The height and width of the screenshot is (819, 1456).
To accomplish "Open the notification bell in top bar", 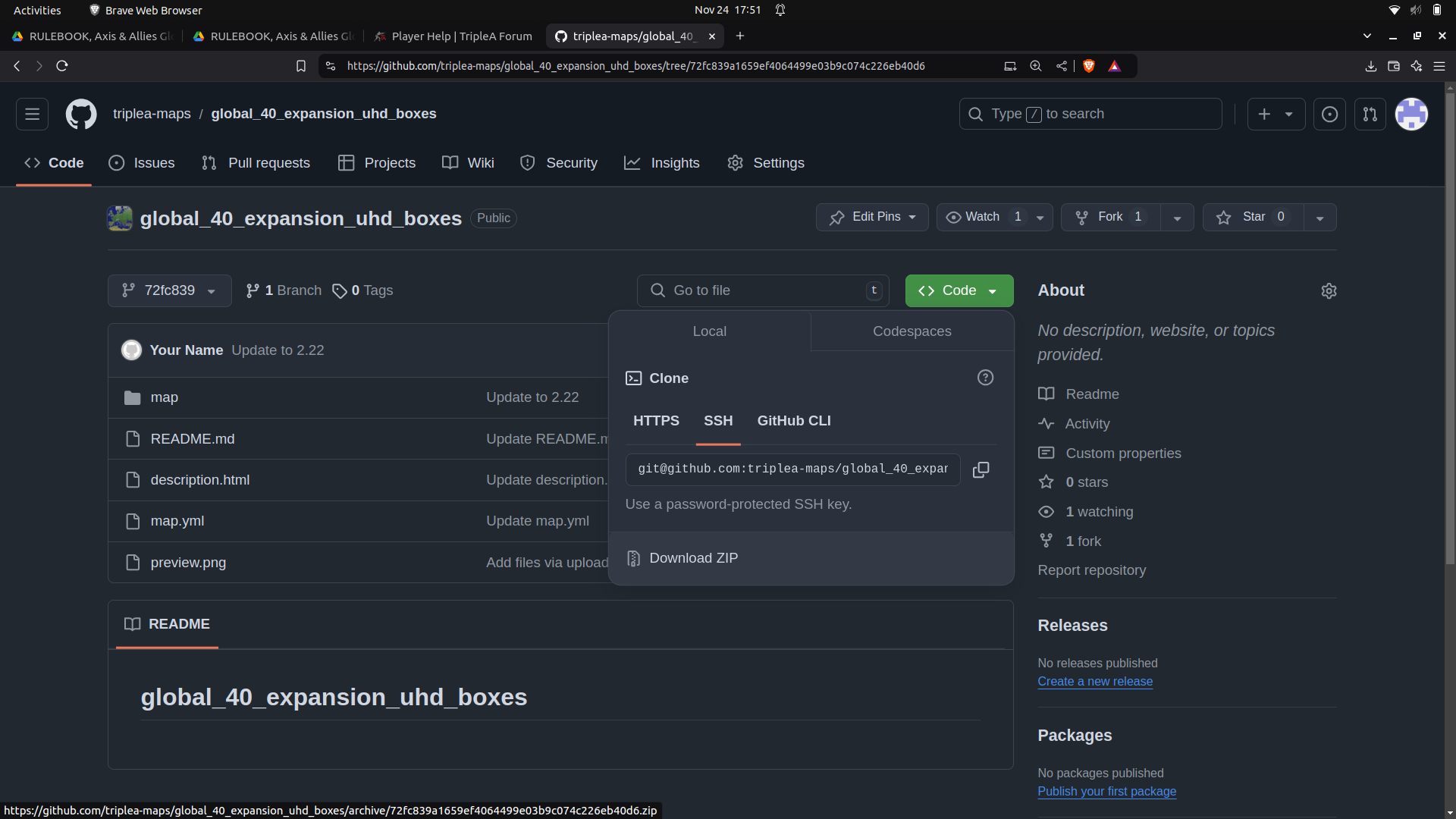I will (780, 10).
